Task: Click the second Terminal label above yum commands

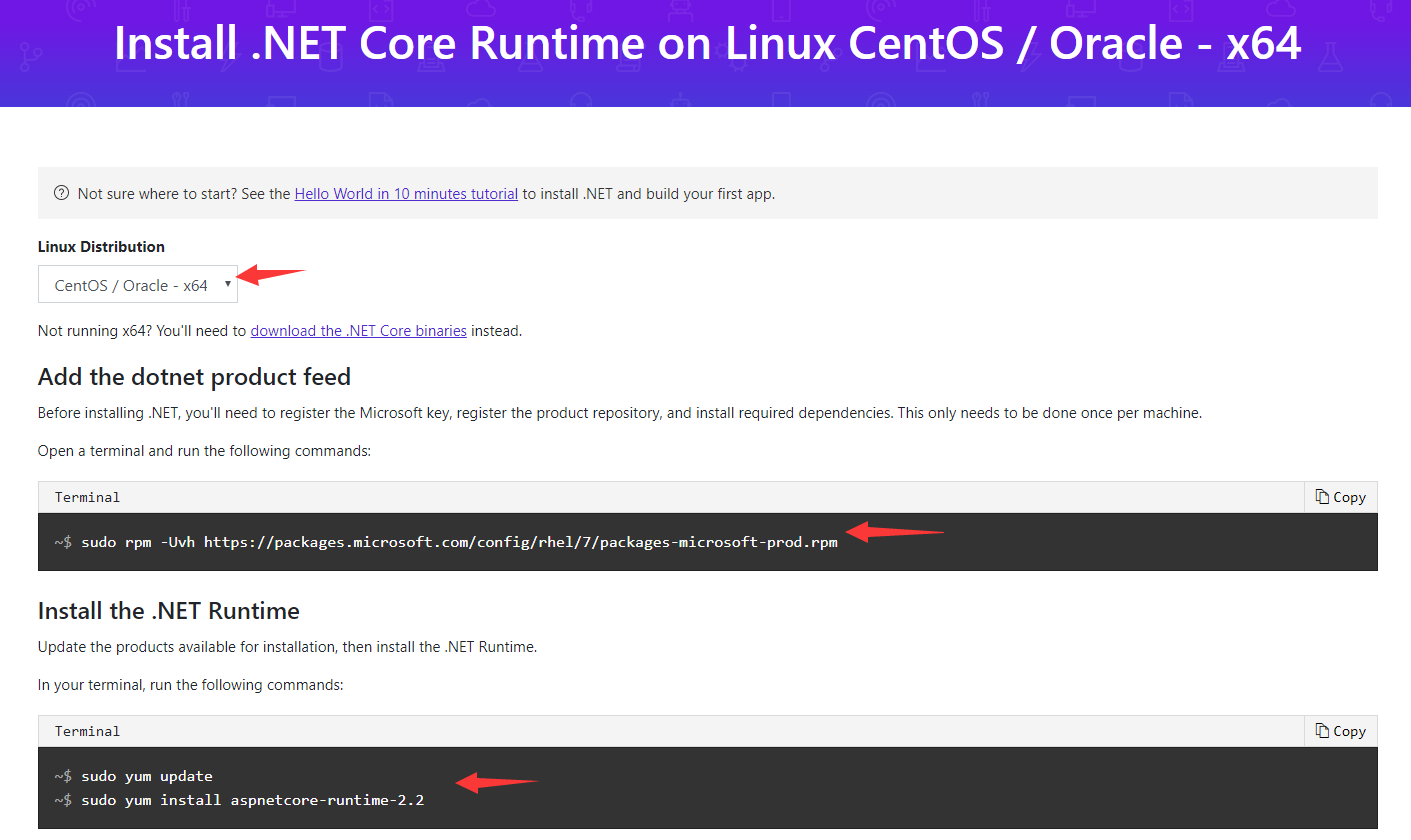Action: [87, 731]
